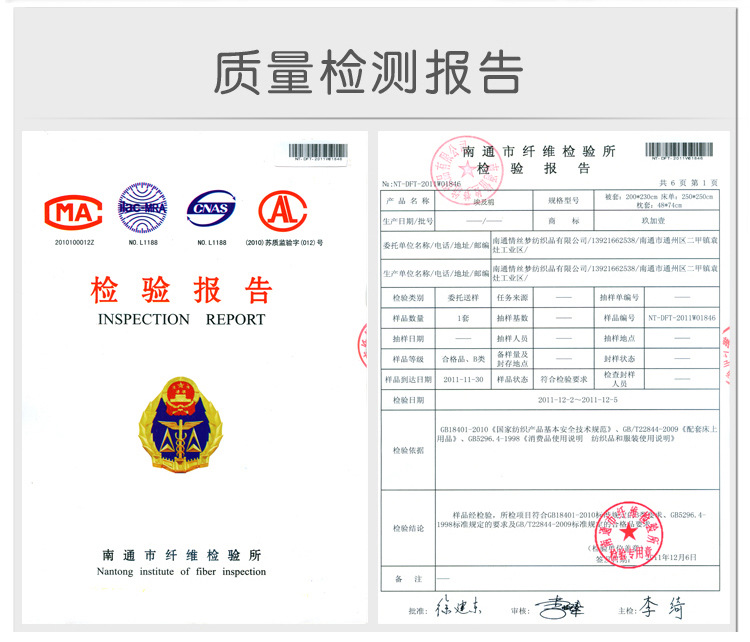Click the 被套: 200*230cm size specification cell
Viewport: 750px width, 642px height.
(657, 201)
